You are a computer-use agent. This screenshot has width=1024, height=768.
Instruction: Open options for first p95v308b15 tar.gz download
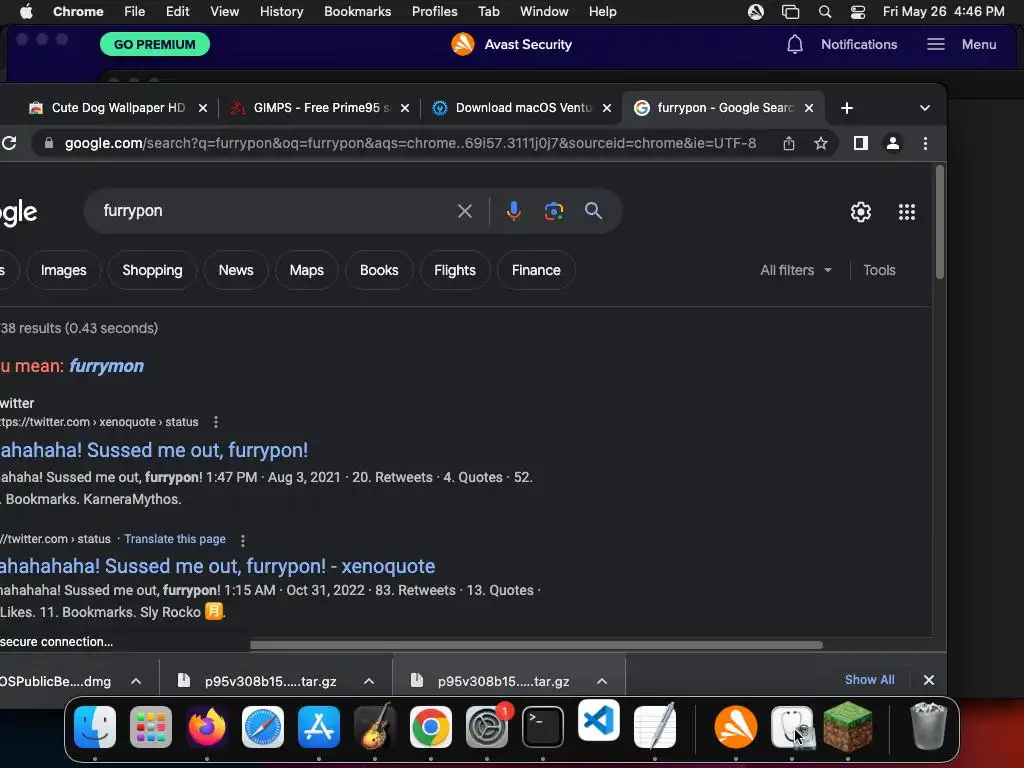point(369,681)
